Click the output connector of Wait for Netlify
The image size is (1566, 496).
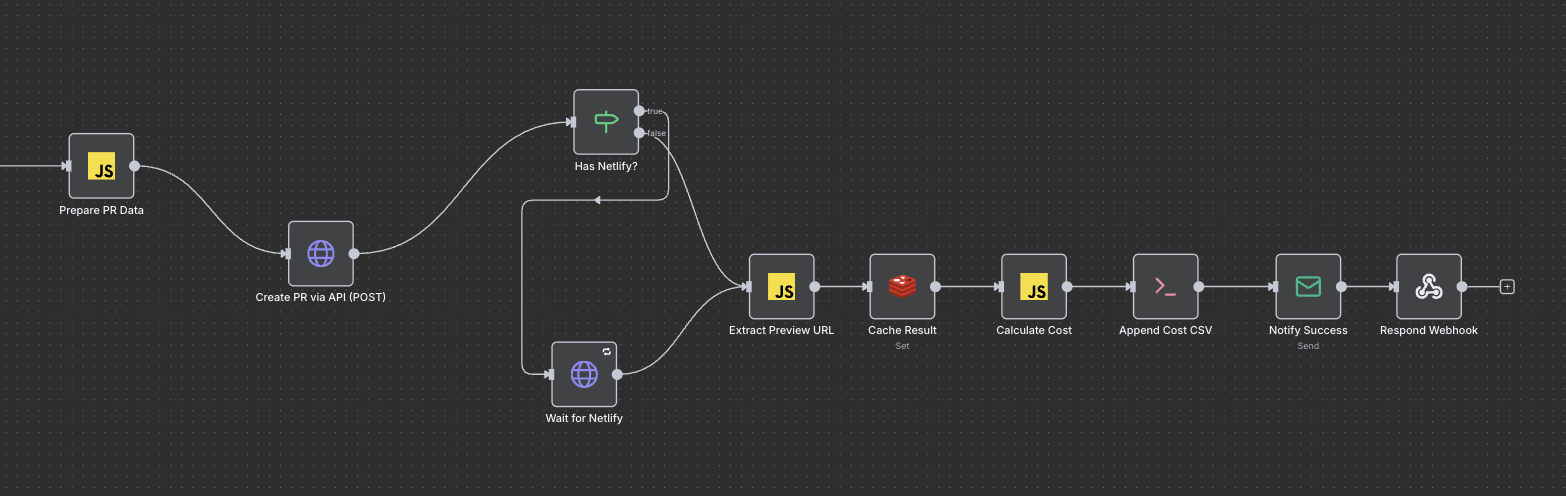[x=617, y=374]
